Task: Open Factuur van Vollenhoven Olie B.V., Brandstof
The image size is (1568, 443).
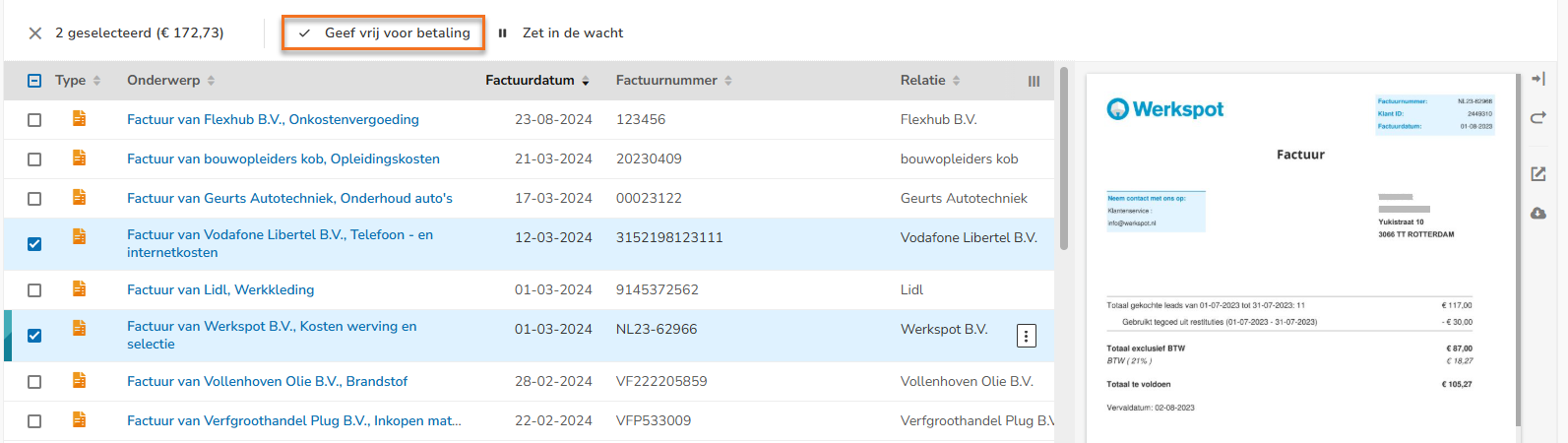Action: click(267, 381)
